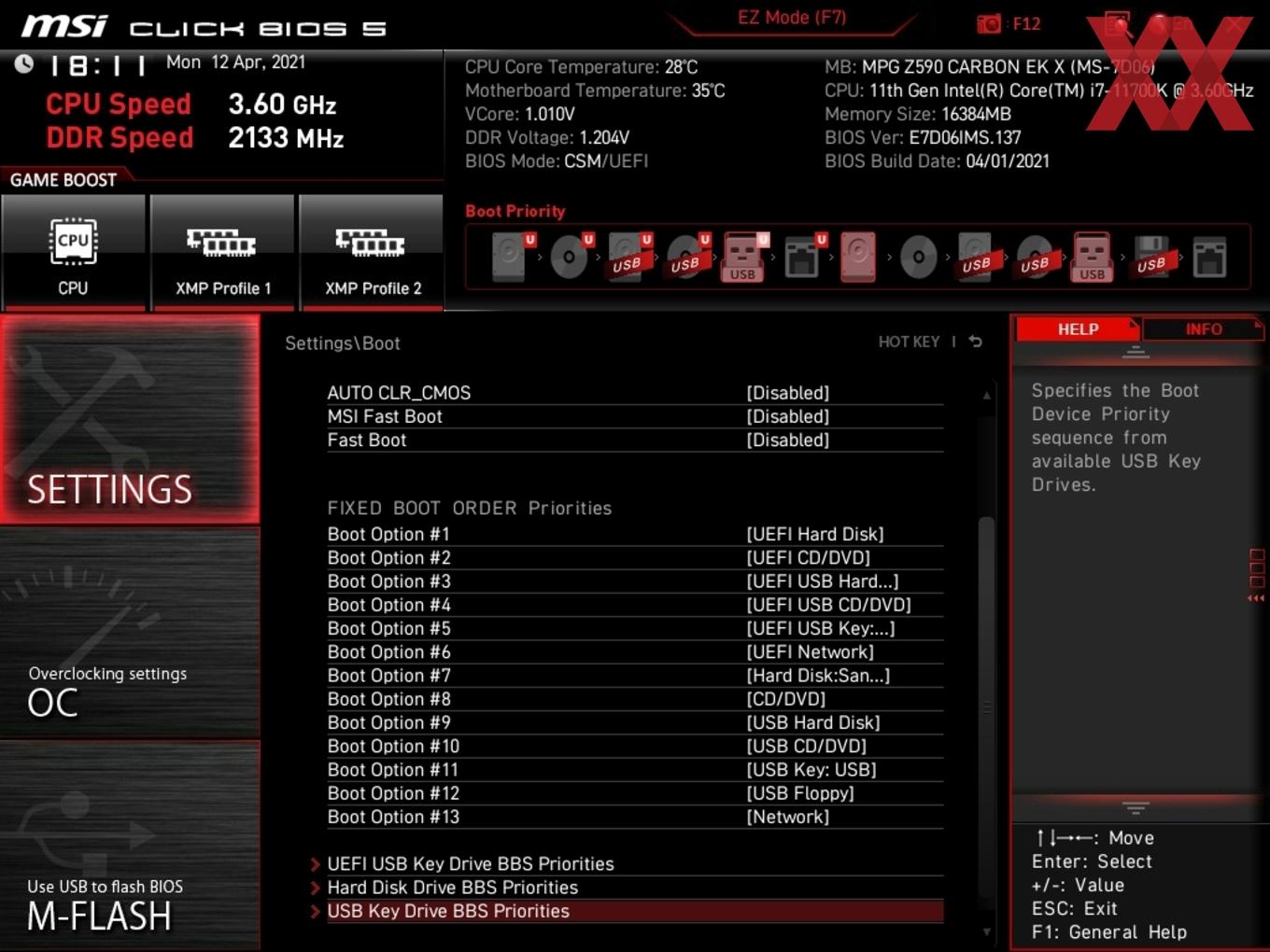This screenshot has width=1270, height=952.
Task: Open Boot Option #4 UEFI USB CD/DVD value
Action: click(828, 605)
